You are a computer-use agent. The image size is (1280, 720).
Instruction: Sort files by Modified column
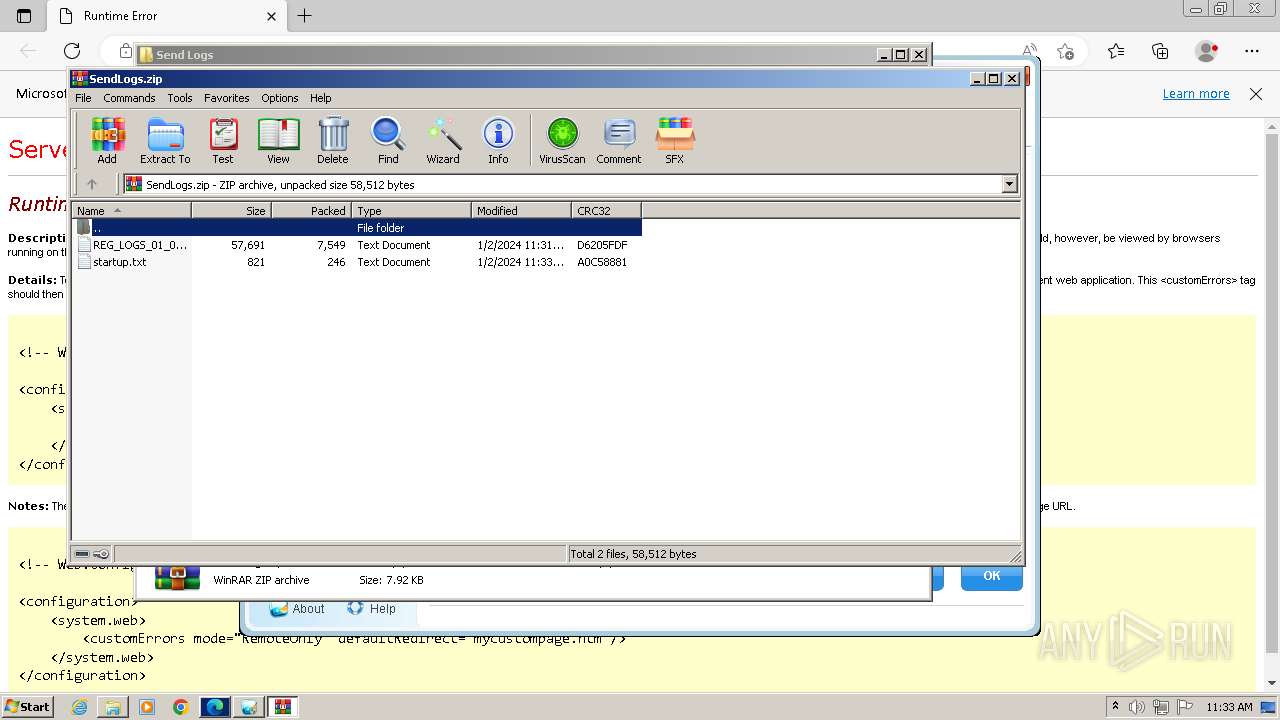(521, 211)
